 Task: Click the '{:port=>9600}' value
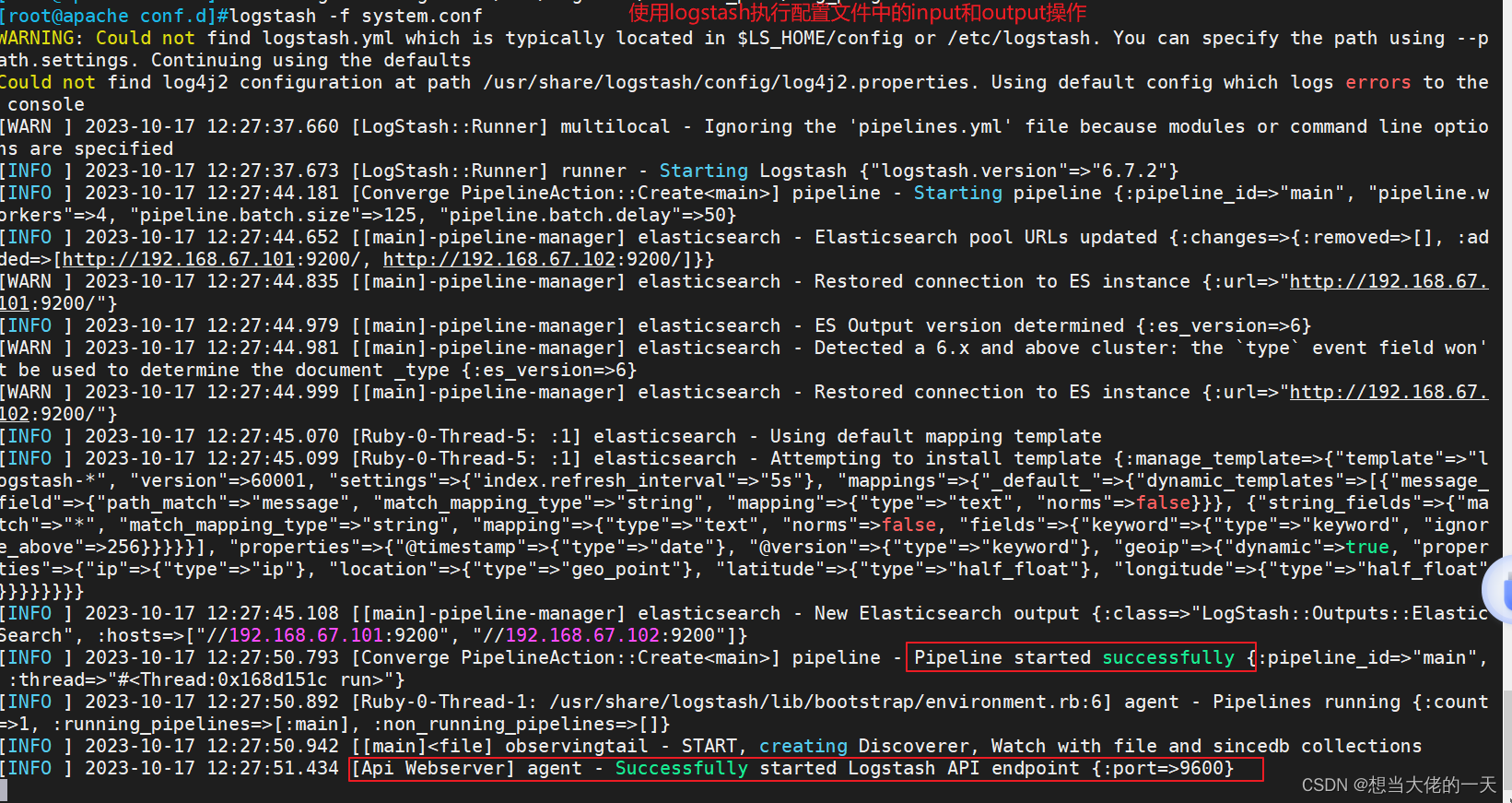[x=1162, y=768]
